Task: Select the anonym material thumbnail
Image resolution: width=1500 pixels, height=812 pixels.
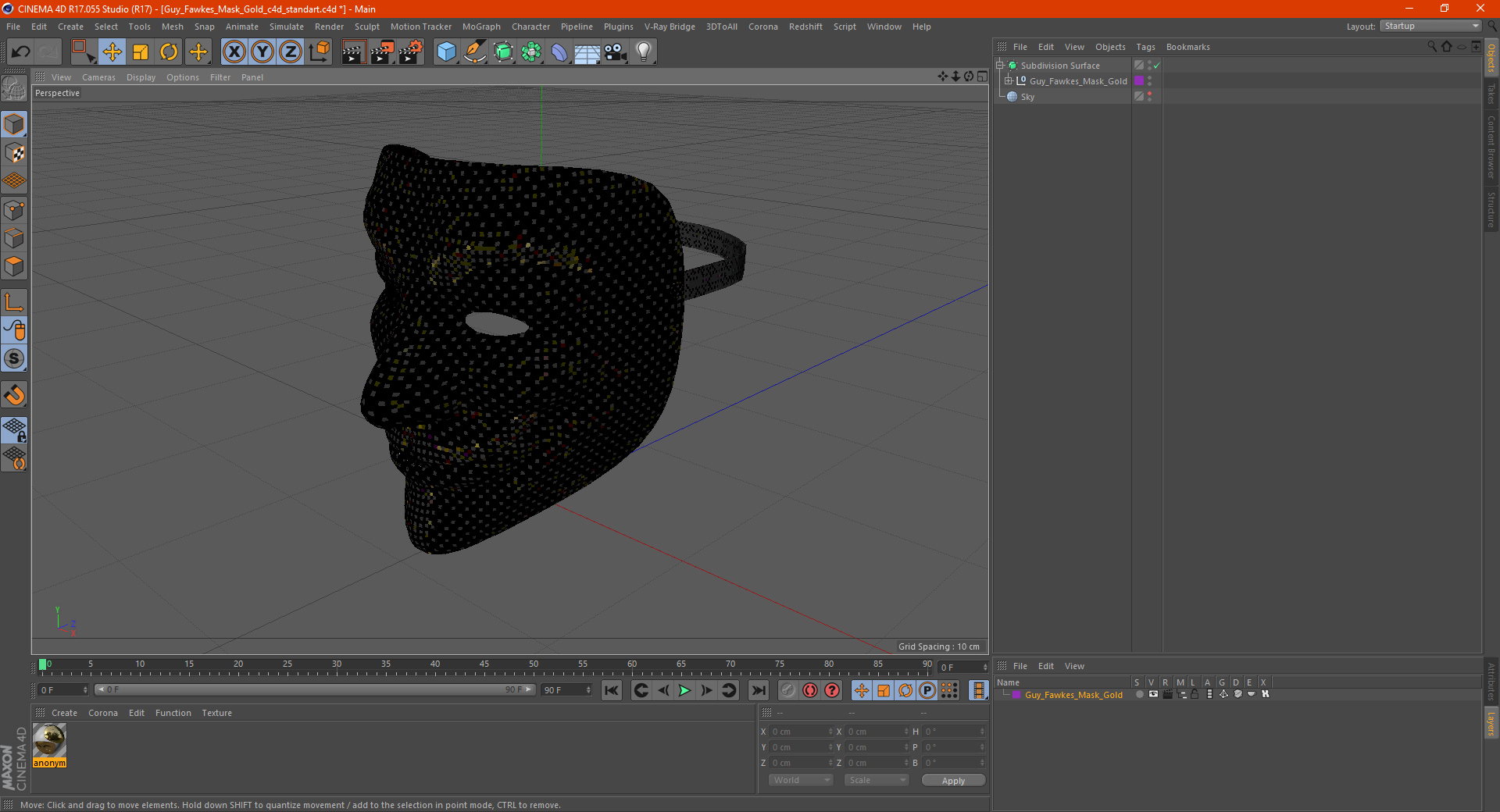Action: tap(49, 740)
